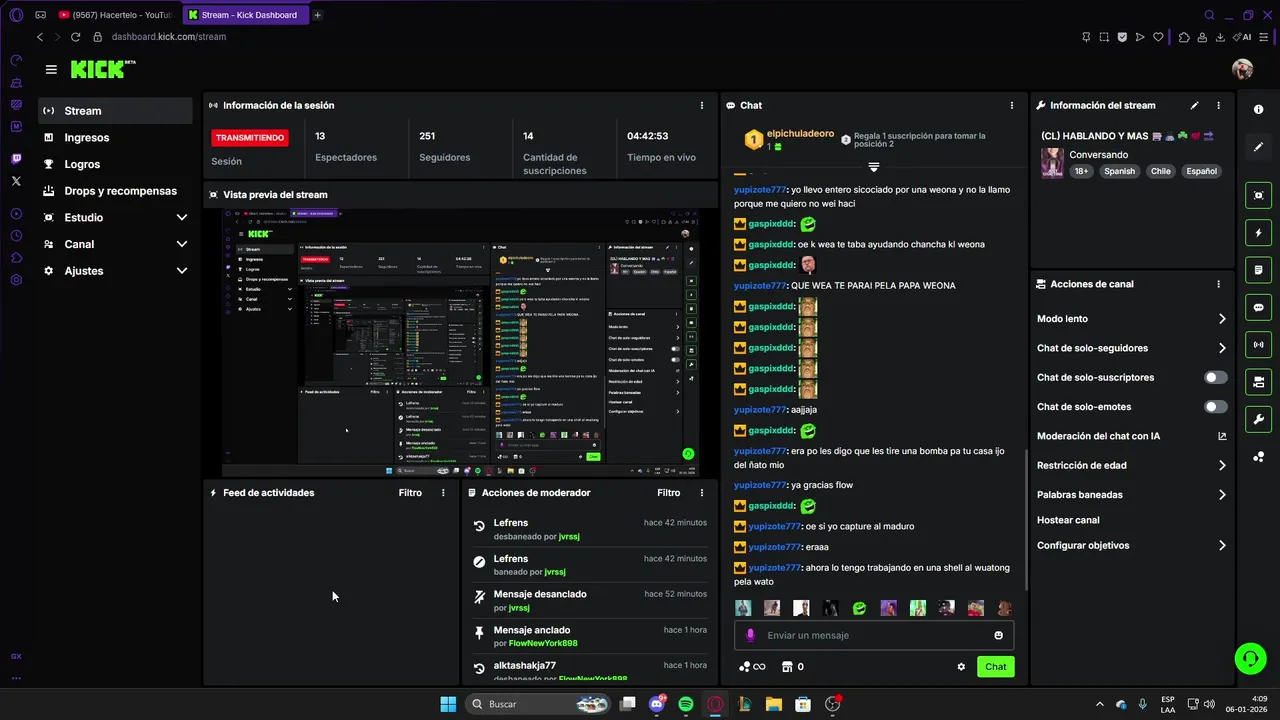Open FlowNewYork898 link under Mensaje anclado
This screenshot has width=1280, height=720.
[543, 643]
